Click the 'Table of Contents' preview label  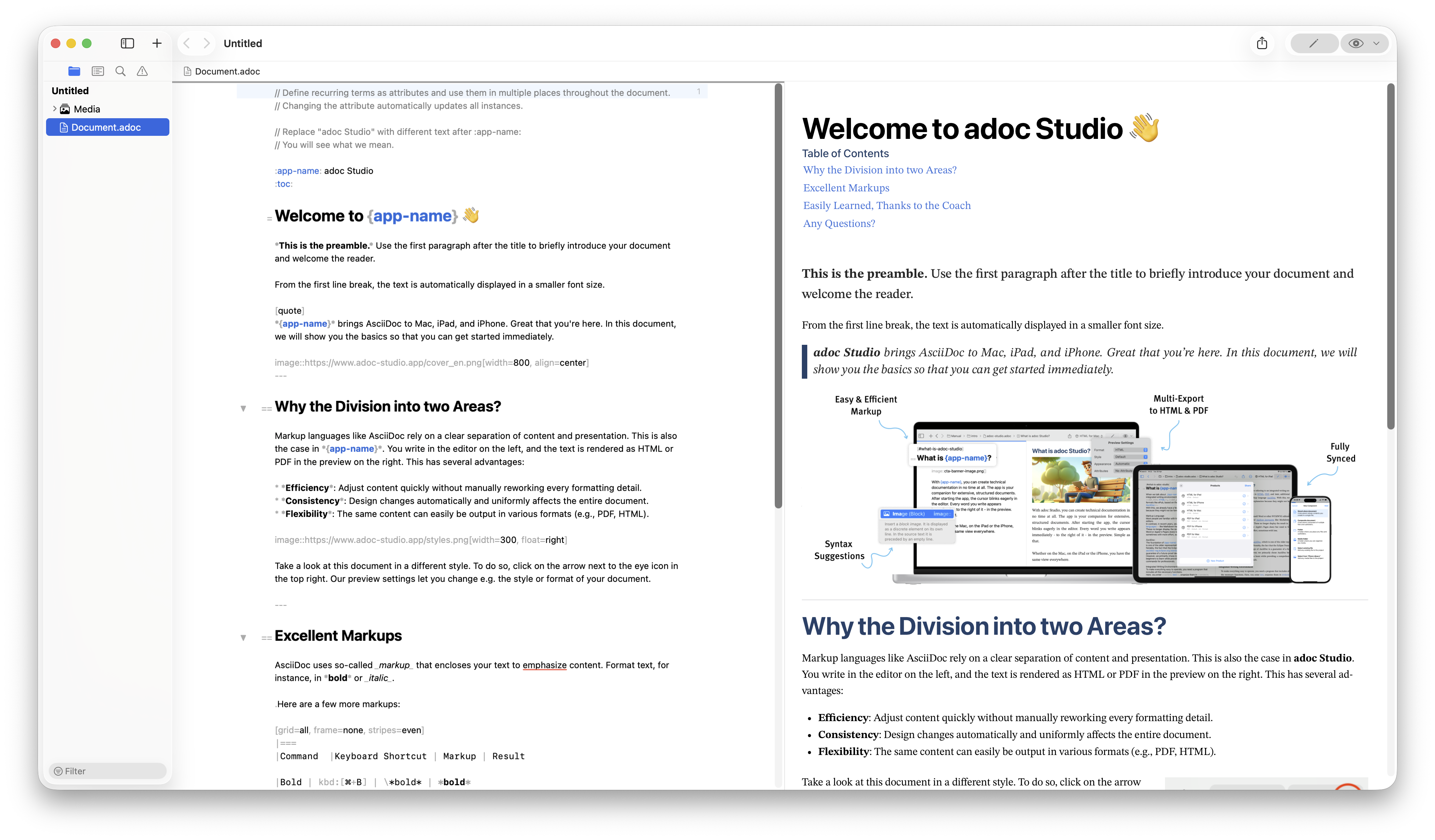tap(845, 153)
